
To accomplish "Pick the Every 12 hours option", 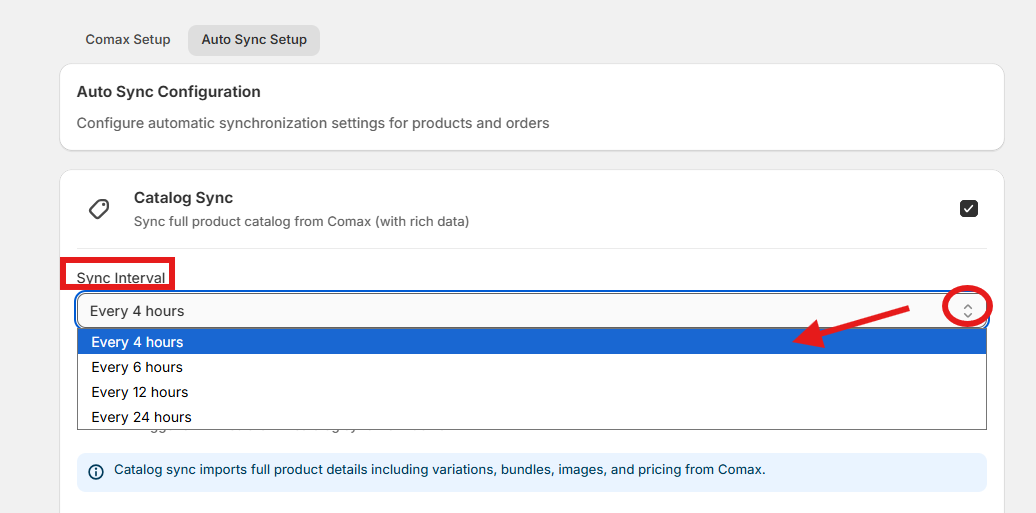I will (140, 392).
